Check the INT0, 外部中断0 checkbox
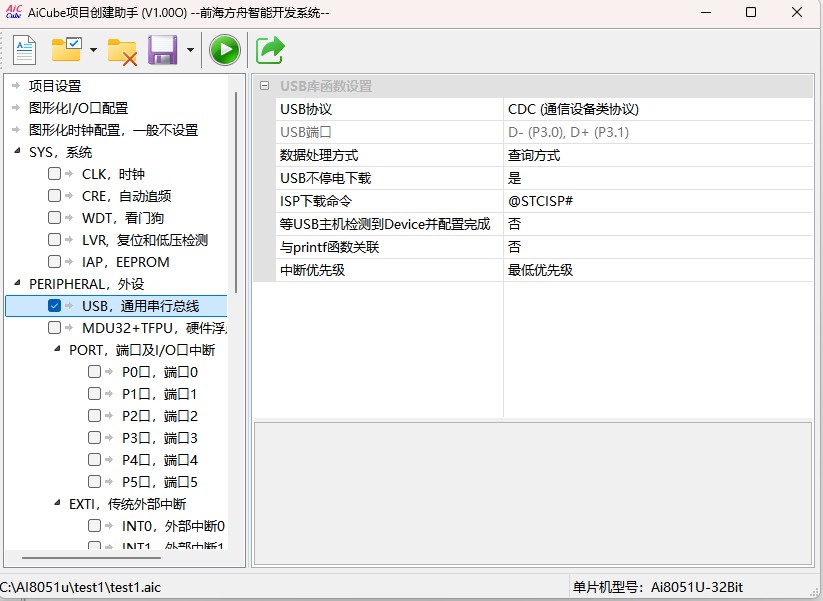 [x=94, y=525]
